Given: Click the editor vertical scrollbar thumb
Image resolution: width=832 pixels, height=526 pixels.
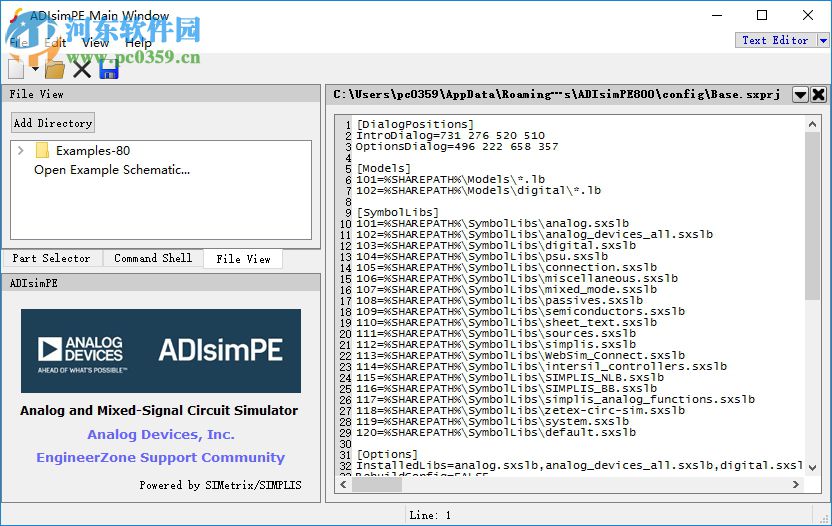Looking at the screenshot, I should 812,216.
